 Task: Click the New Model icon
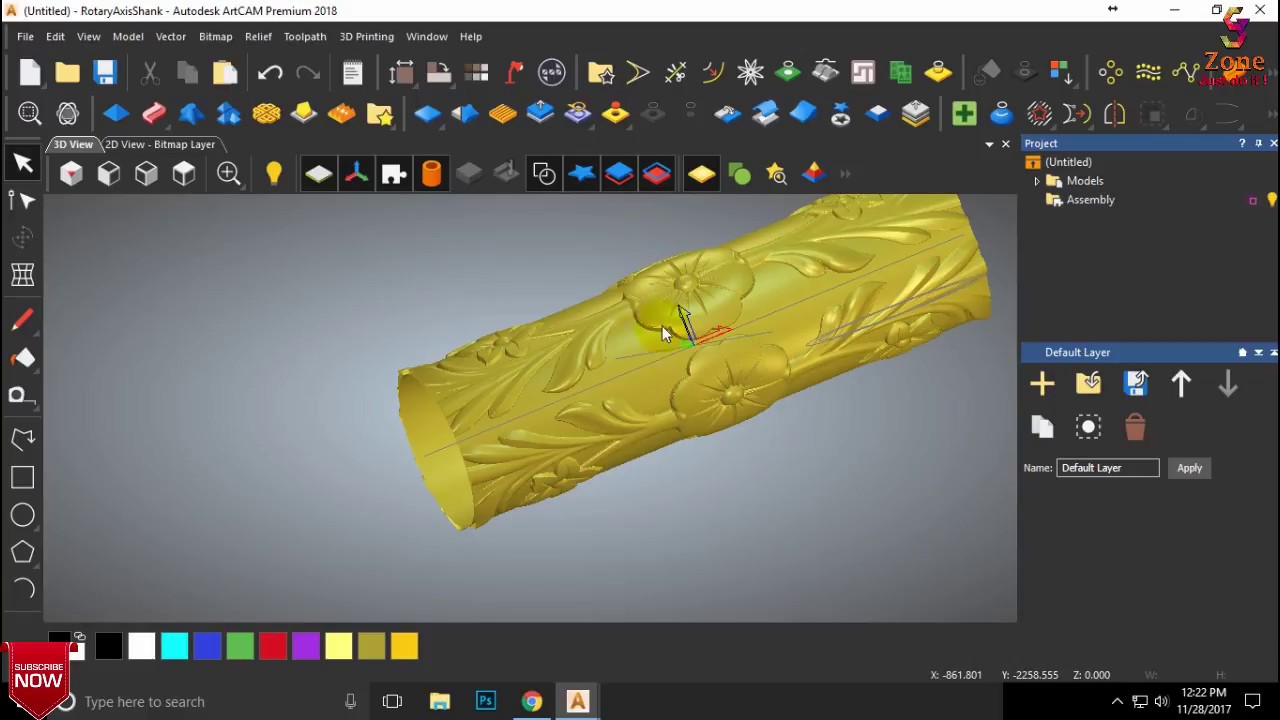pyautogui.click(x=30, y=72)
